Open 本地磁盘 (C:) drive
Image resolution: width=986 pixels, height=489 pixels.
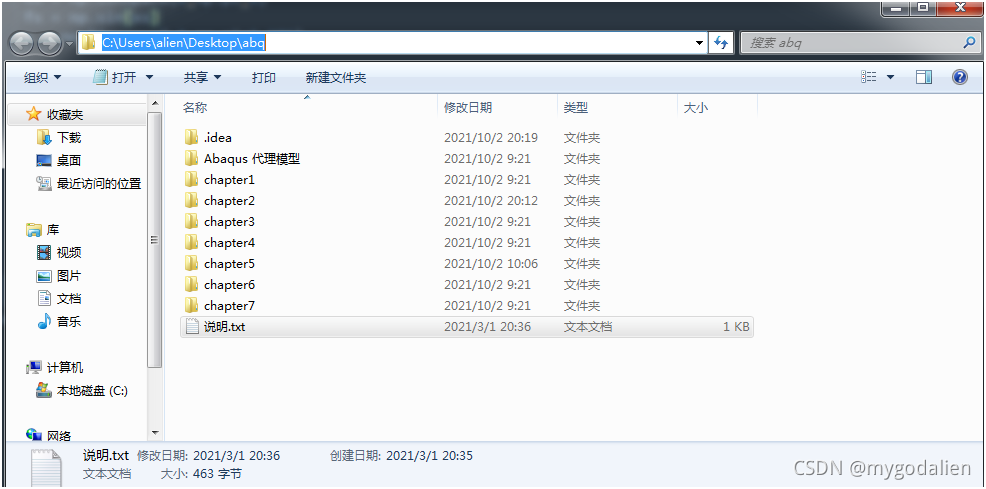(91, 391)
